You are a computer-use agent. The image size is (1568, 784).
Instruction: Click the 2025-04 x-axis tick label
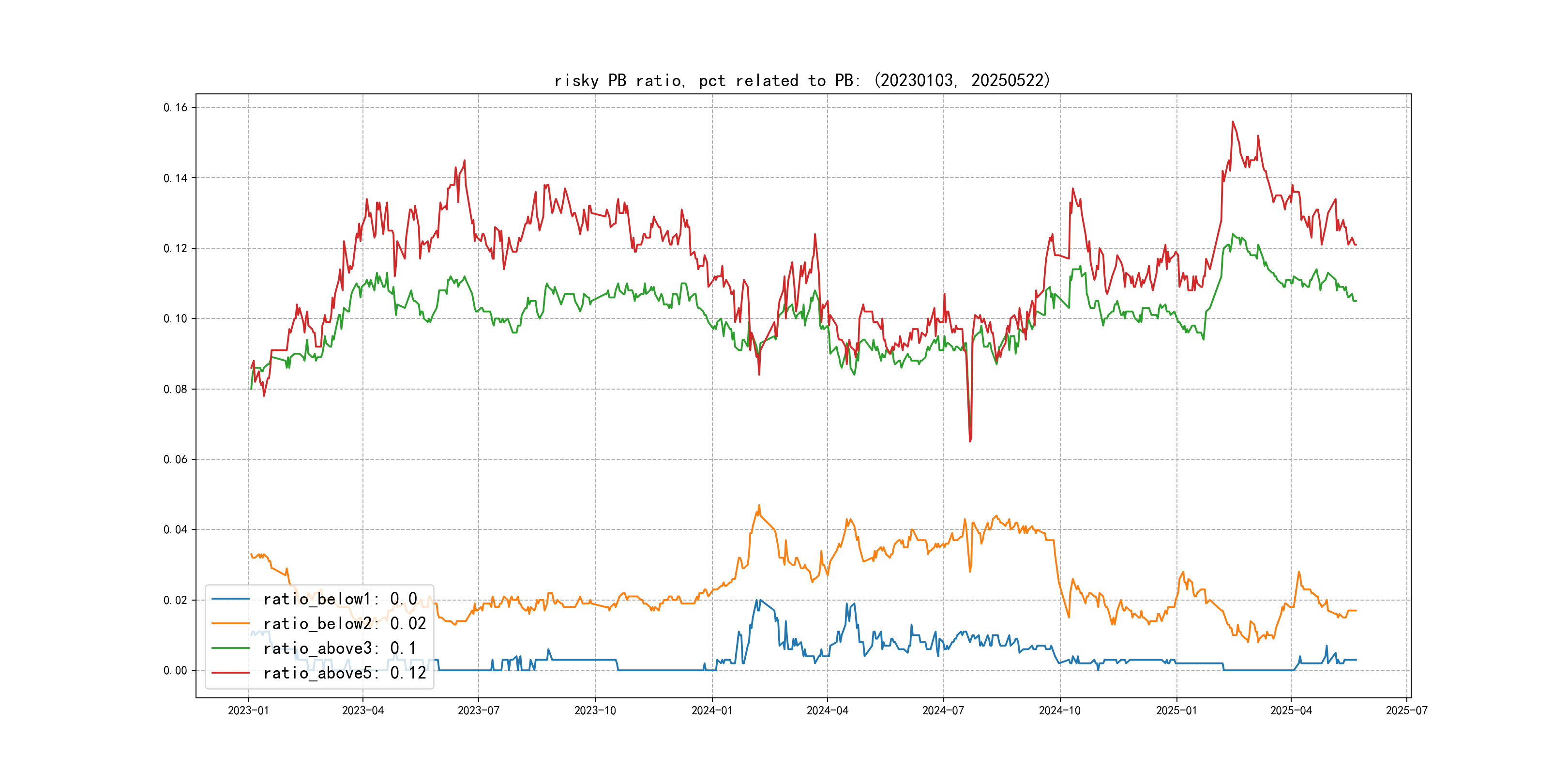tap(1291, 710)
